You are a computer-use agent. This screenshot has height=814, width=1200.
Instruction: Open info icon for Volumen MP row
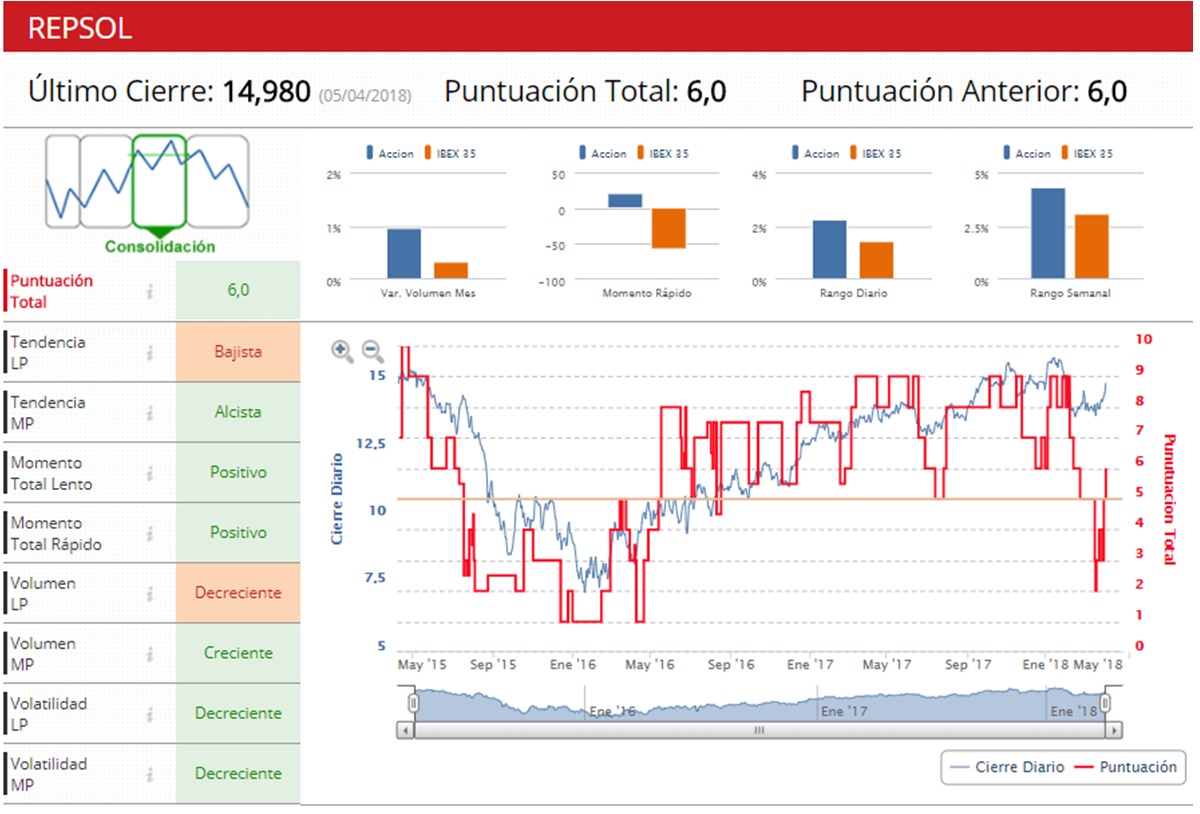coord(149,653)
